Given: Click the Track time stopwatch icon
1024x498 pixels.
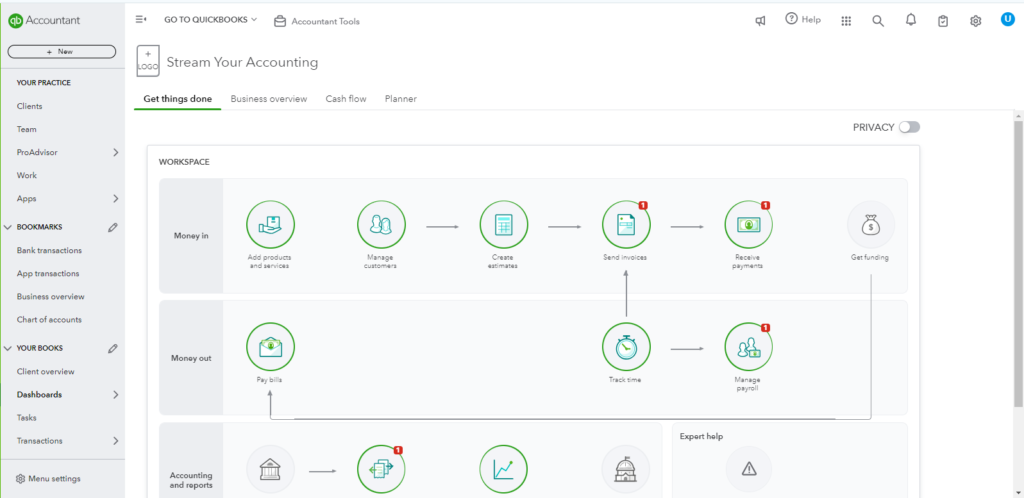Looking at the screenshot, I should pos(626,347).
